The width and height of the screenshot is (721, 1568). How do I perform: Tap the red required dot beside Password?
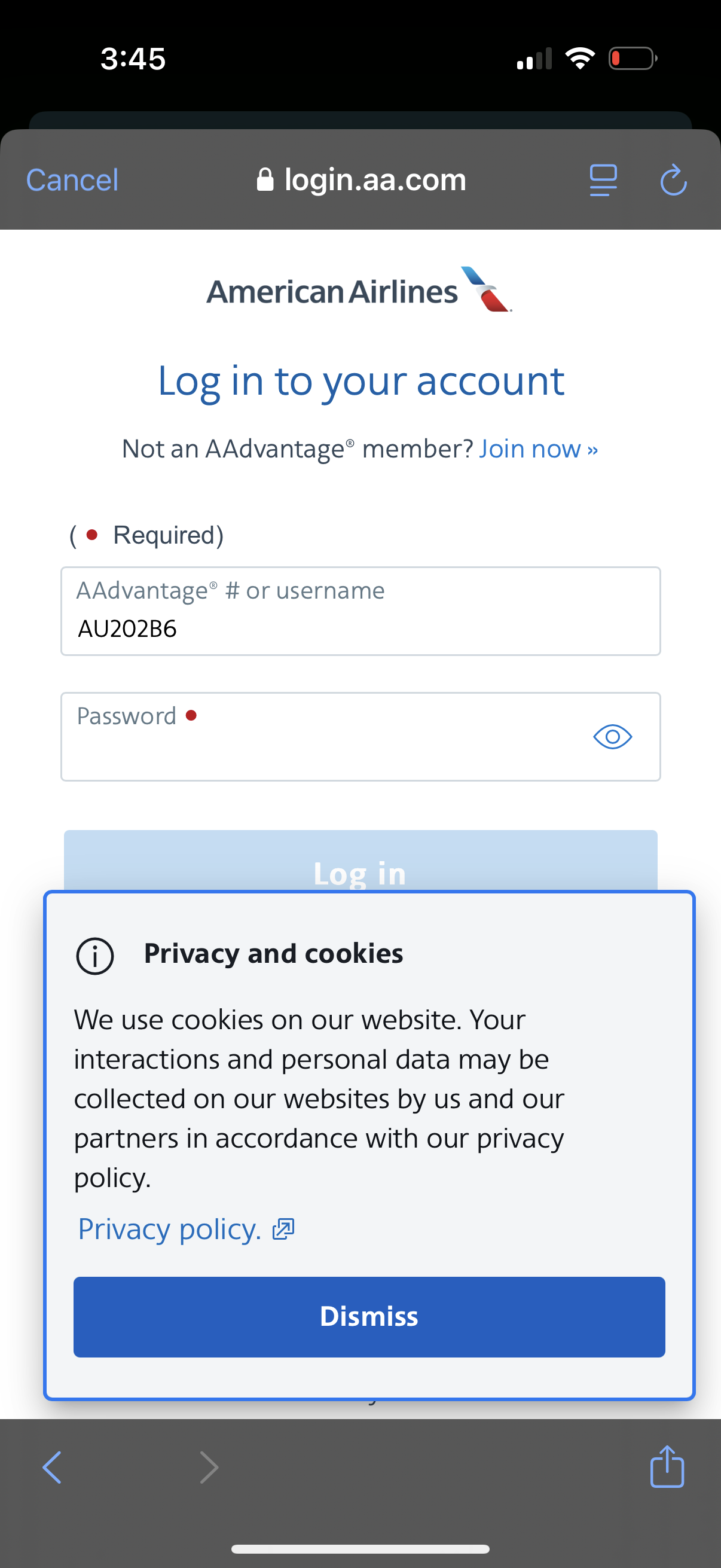click(x=193, y=717)
